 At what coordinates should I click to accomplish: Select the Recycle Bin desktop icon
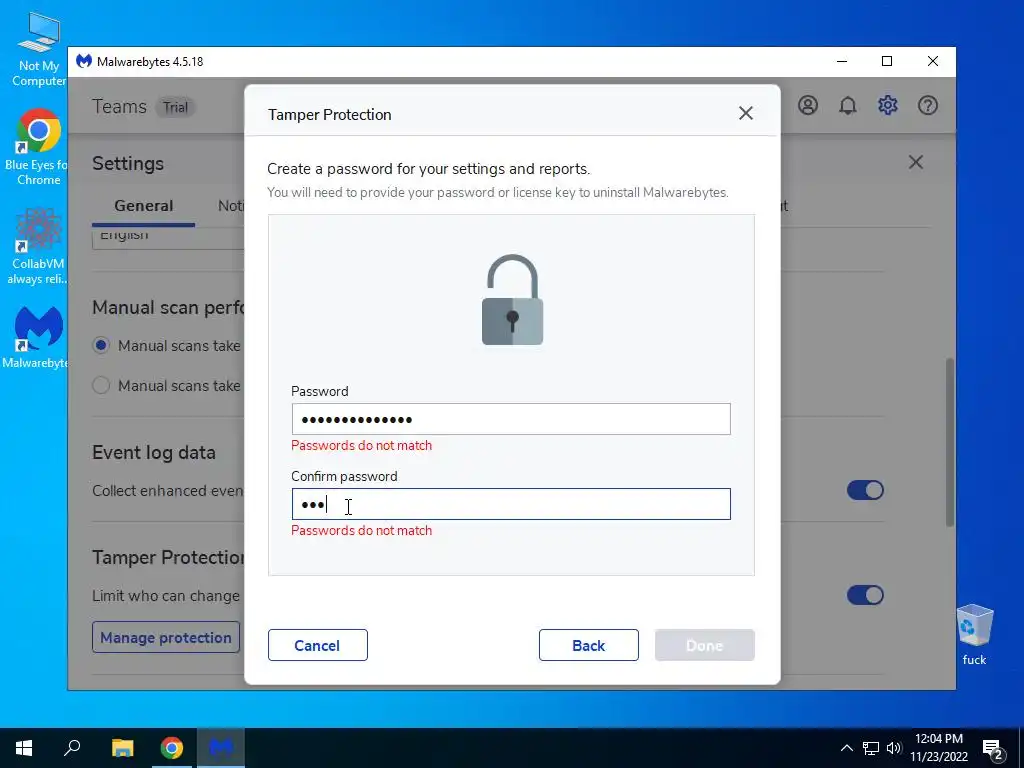click(974, 635)
